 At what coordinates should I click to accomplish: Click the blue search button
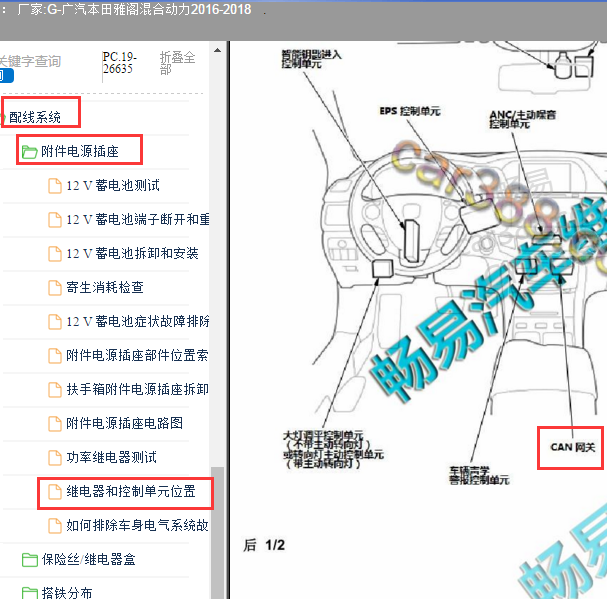click(x=7, y=76)
